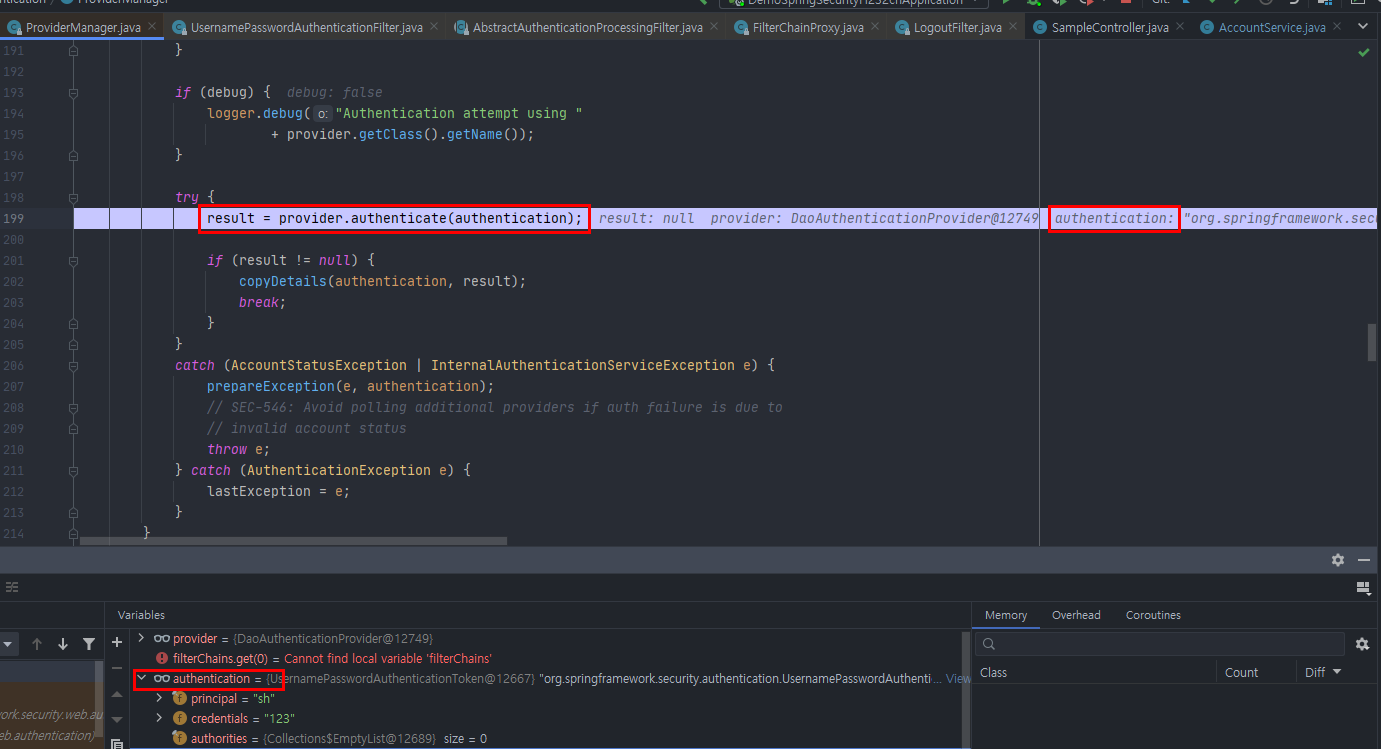Open AccountService.java tab
Viewport: 1381px width, 749px height.
[1272, 27]
